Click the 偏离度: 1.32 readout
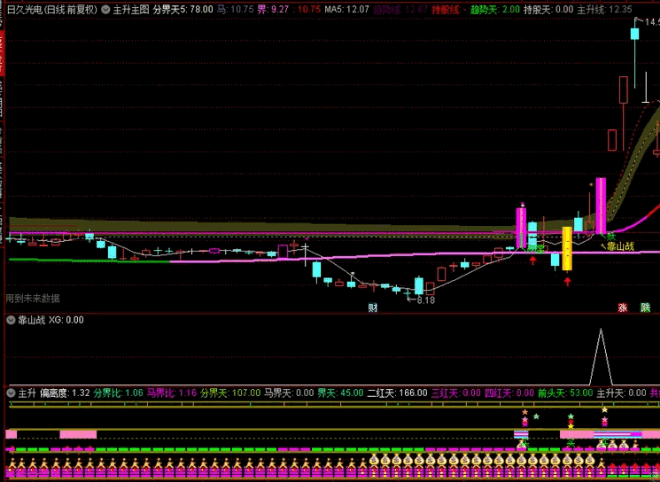Image resolution: width=660 pixels, height=482 pixels. pyautogui.click(x=65, y=393)
